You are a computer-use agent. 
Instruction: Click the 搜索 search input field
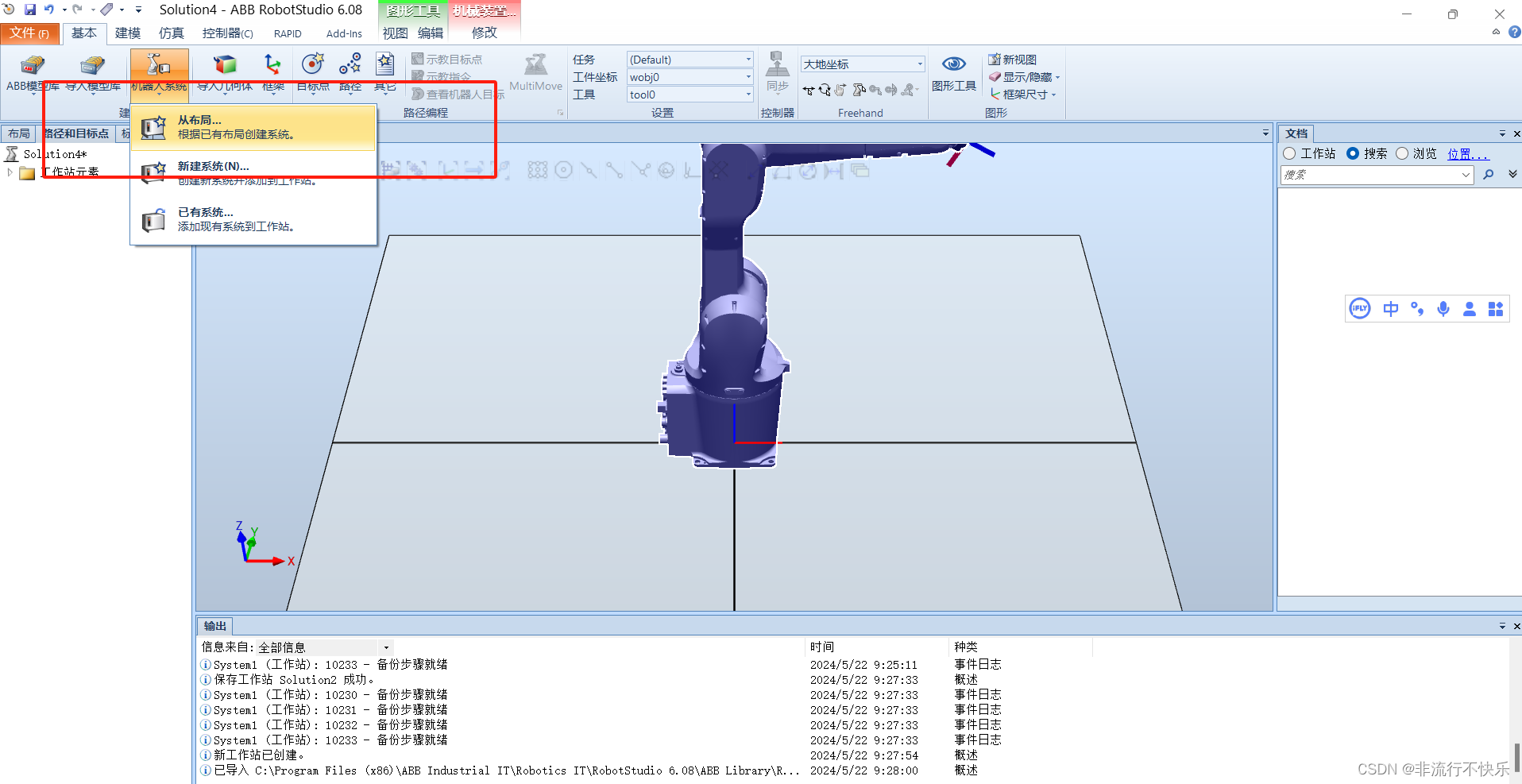pyautogui.click(x=1377, y=175)
